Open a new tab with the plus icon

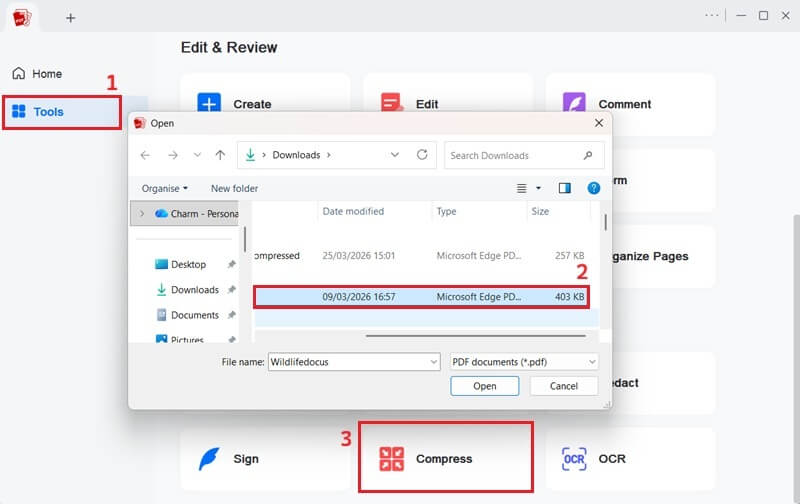tap(70, 18)
